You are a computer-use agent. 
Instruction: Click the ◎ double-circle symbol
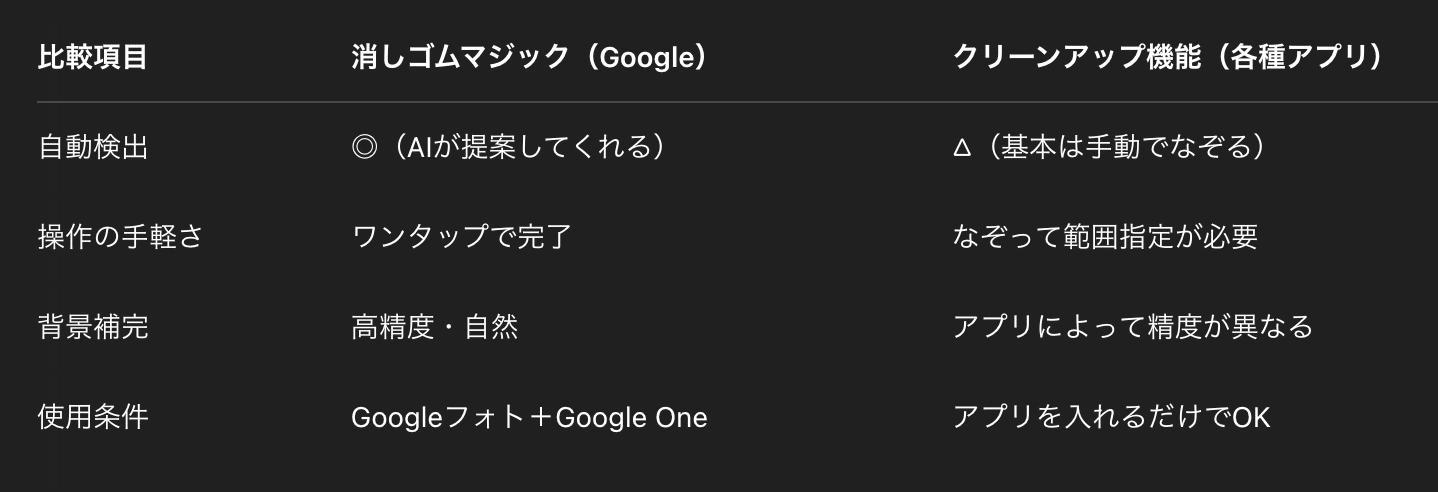coord(365,148)
